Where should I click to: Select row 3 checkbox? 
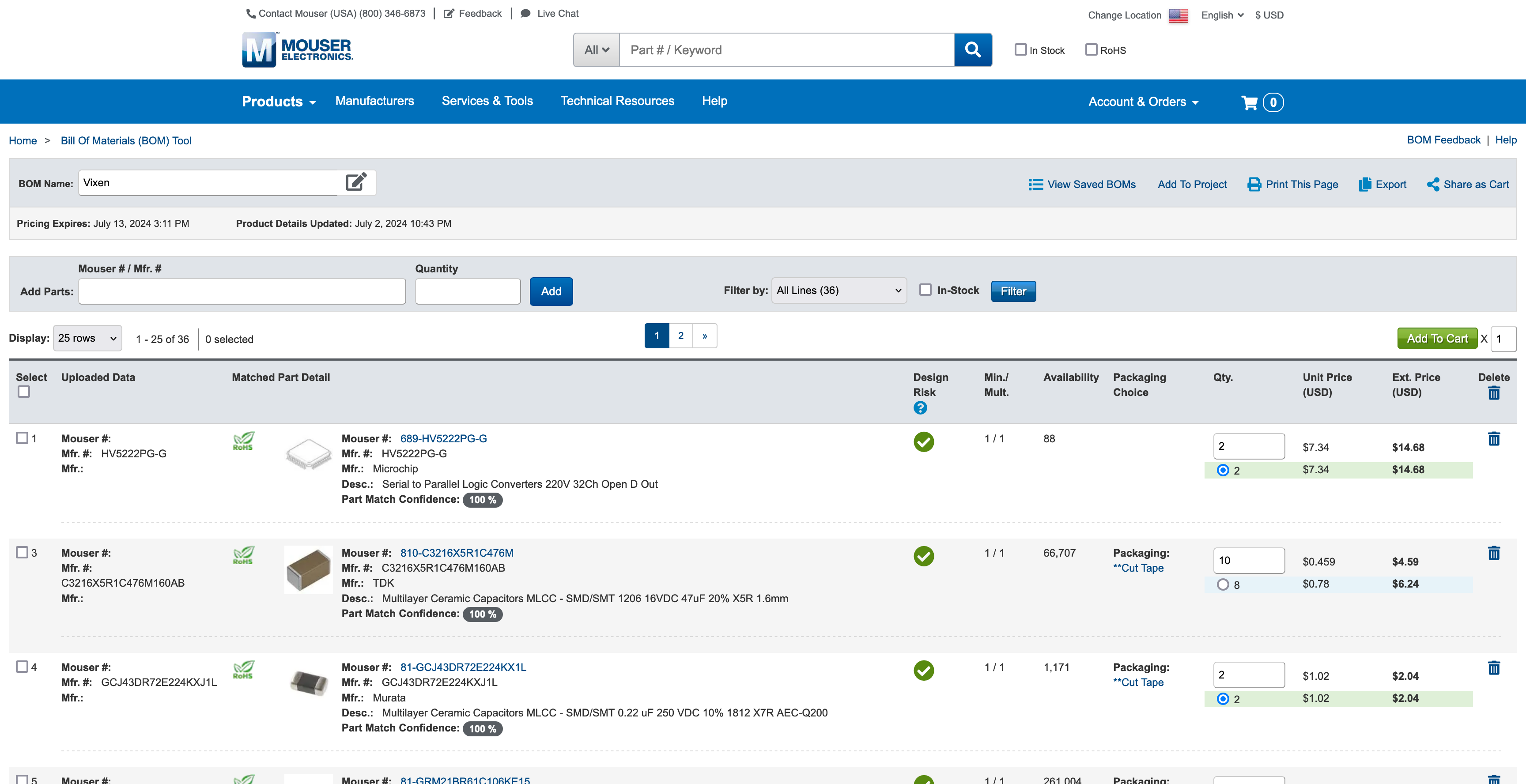[x=22, y=552]
